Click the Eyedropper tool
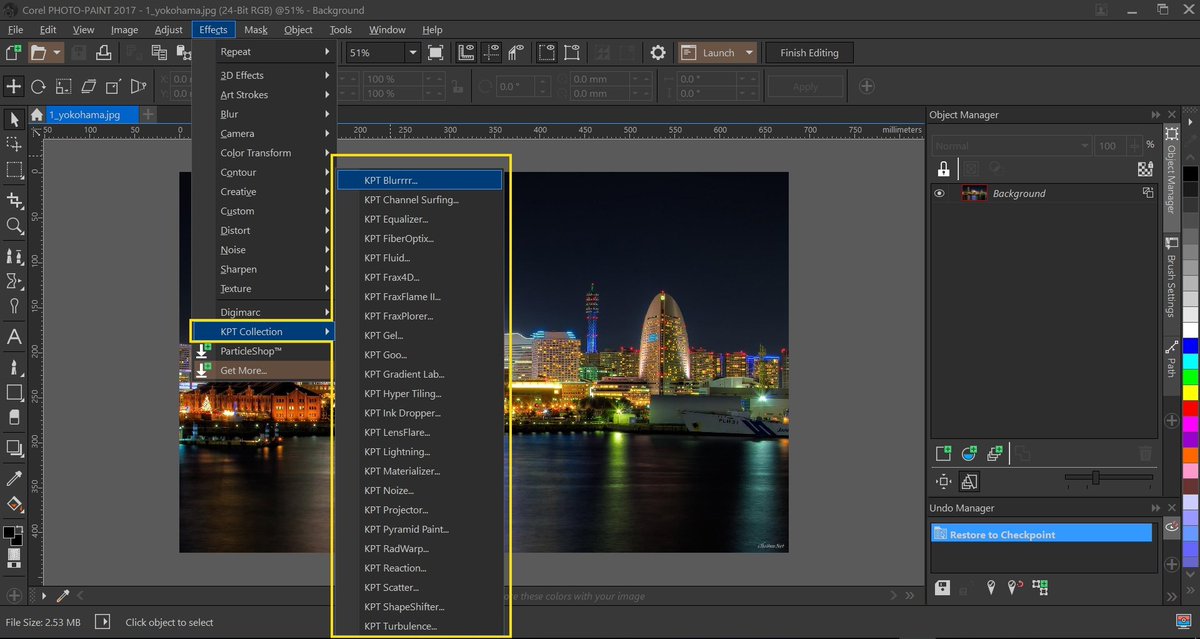This screenshot has height=639, width=1200. [14, 478]
